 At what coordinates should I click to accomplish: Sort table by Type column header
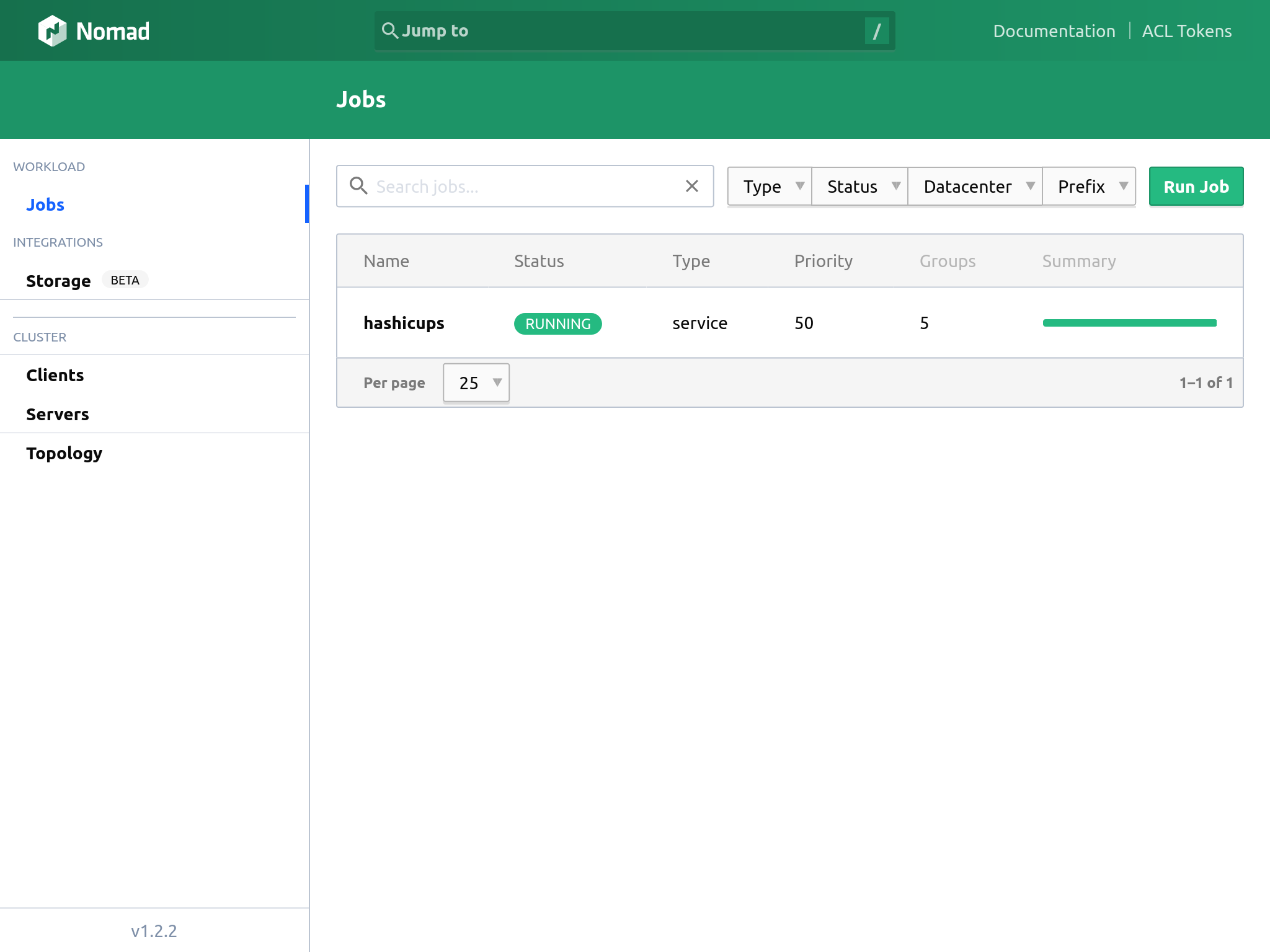(x=691, y=262)
